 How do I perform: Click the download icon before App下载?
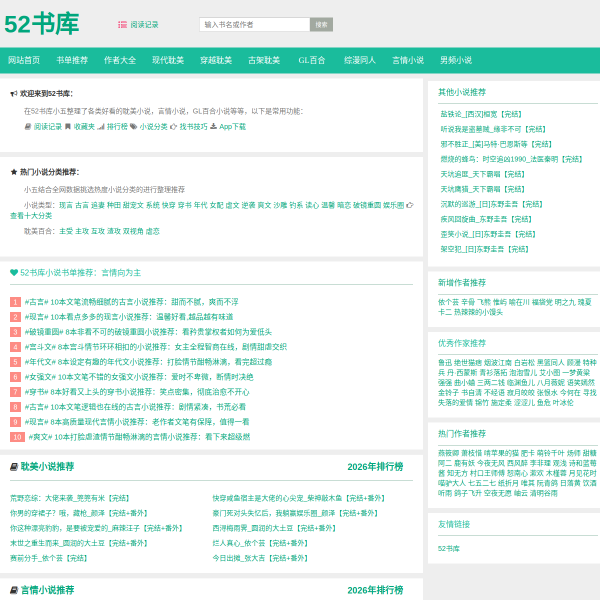pyautogui.click(x=214, y=127)
